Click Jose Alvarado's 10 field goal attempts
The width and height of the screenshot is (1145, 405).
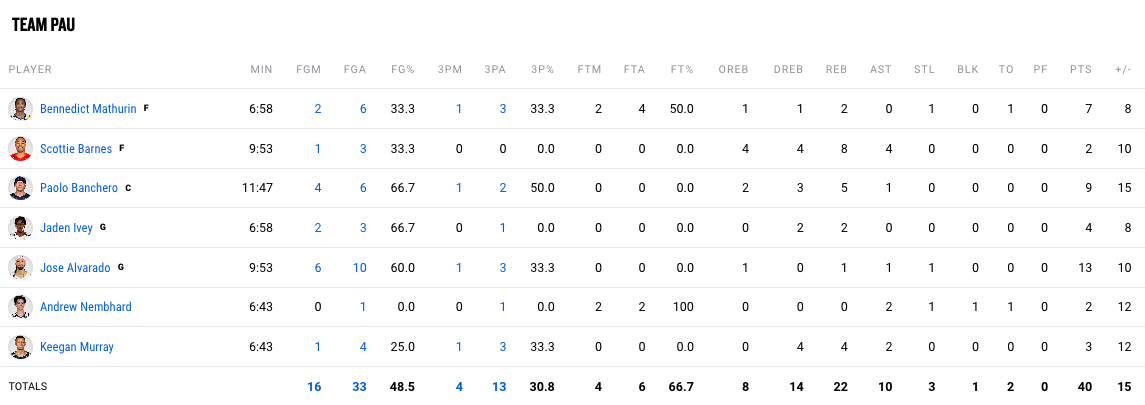click(360, 268)
